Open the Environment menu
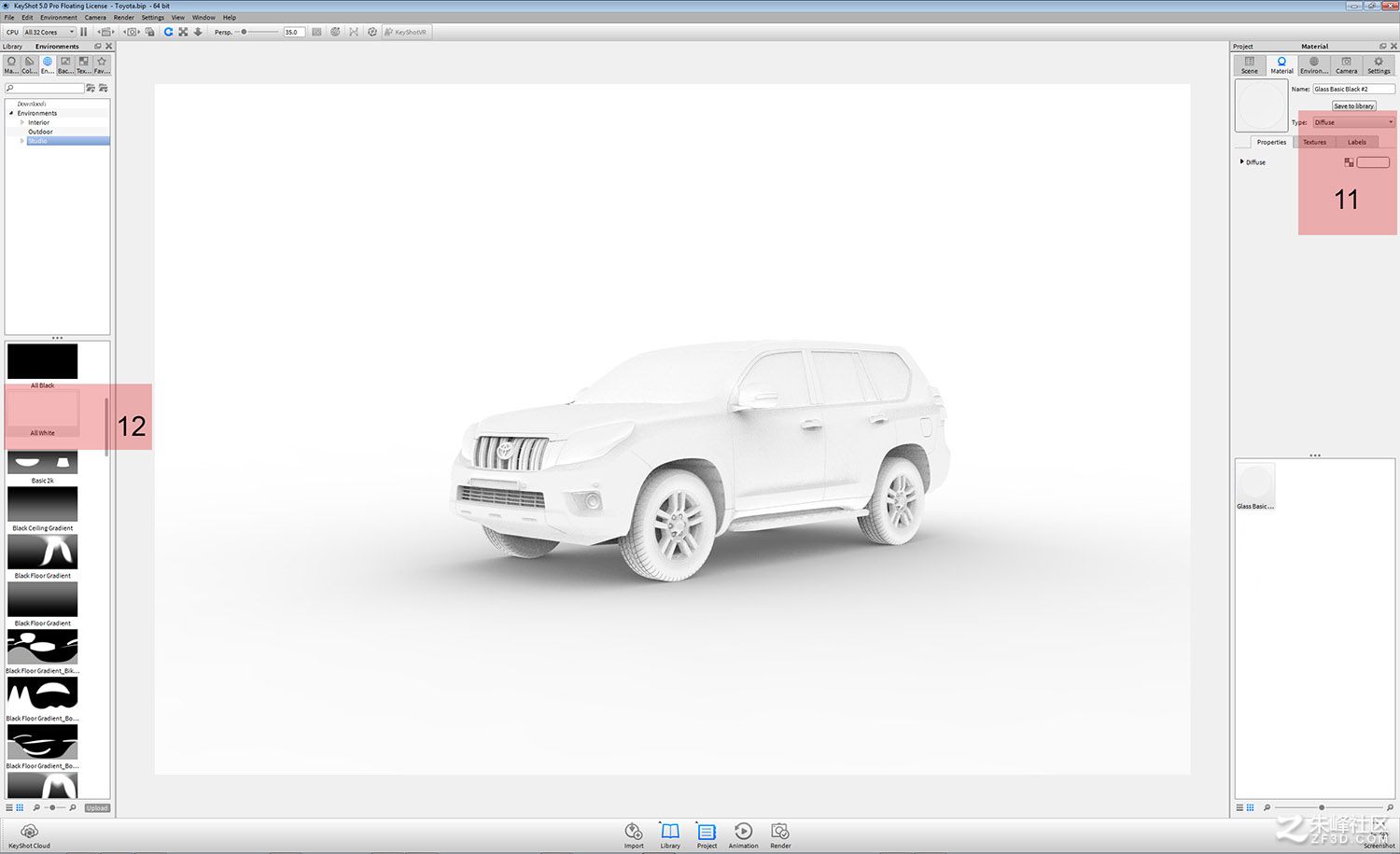This screenshot has height=854, width=1400. click(x=59, y=17)
